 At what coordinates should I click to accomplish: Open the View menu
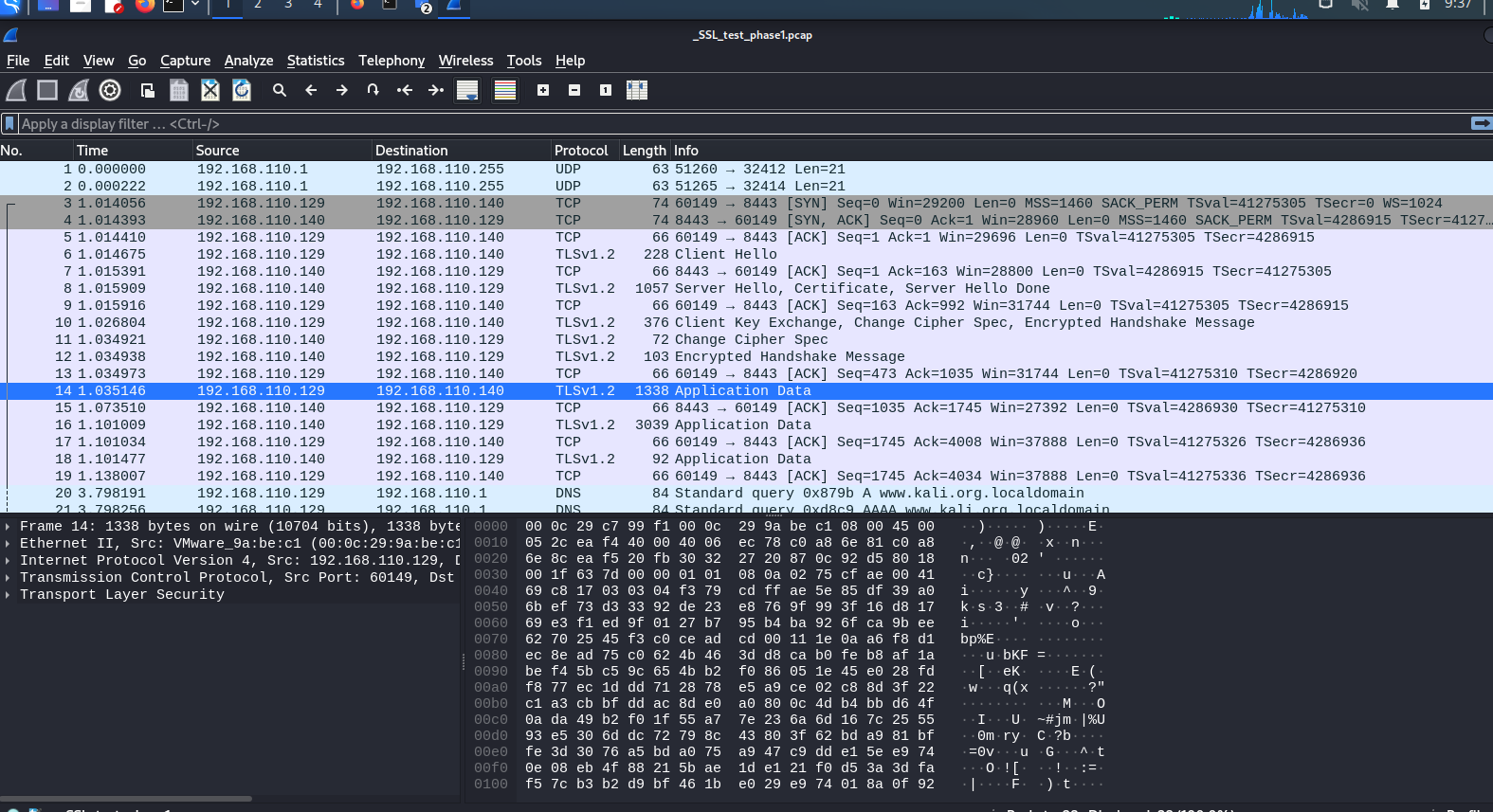pyautogui.click(x=99, y=61)
